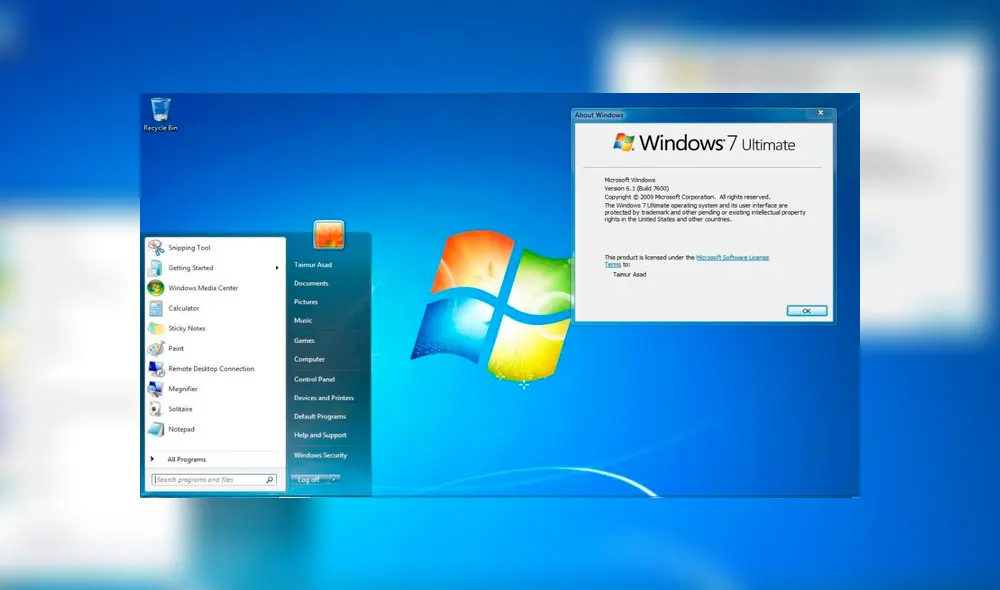Click the Windows 7 Ultimate logo banner
1000x590 pixels.
[704, 143]
